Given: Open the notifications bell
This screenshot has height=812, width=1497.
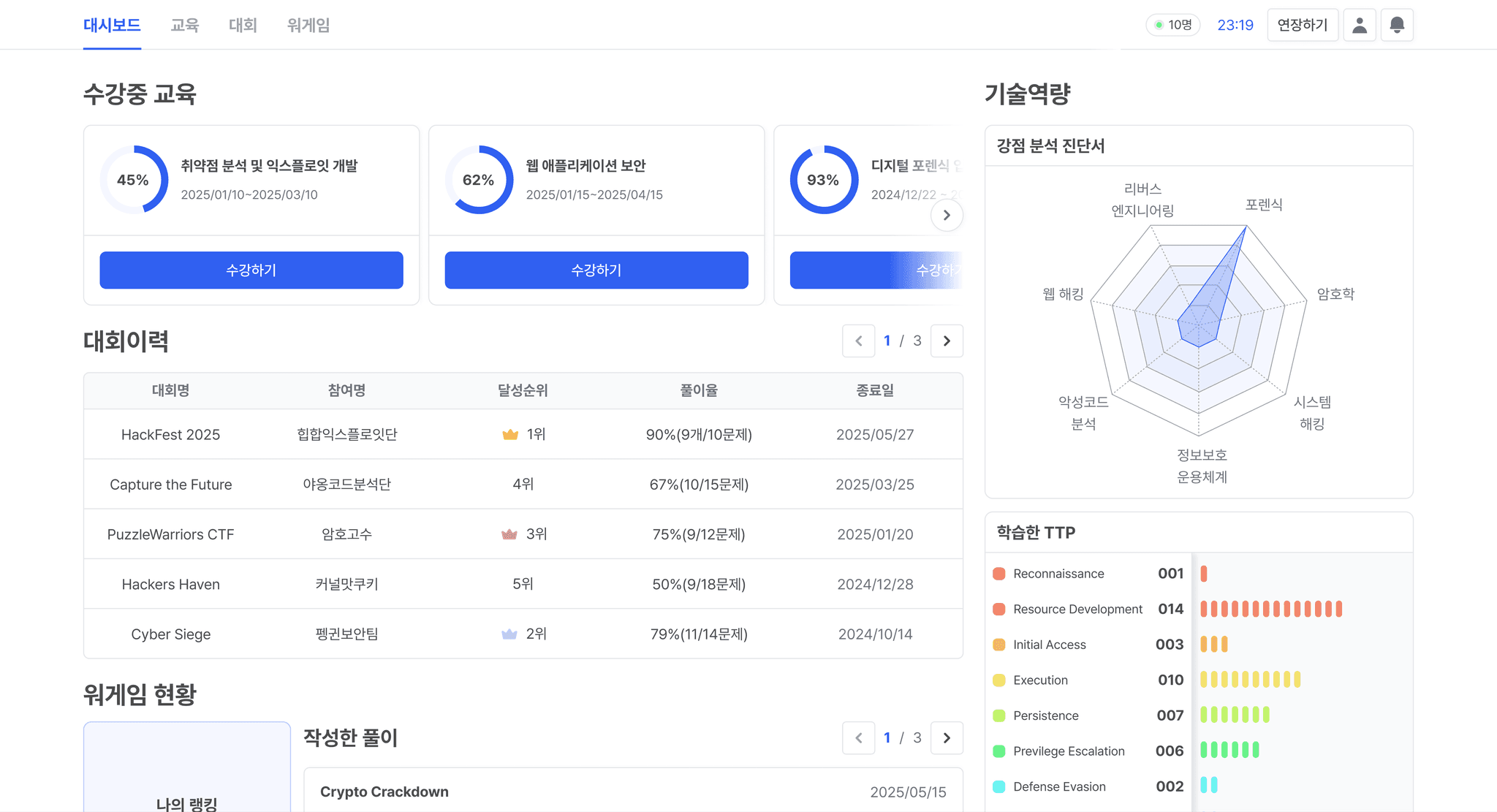Looking at the screenshot, I should (x=1397, y=25).
